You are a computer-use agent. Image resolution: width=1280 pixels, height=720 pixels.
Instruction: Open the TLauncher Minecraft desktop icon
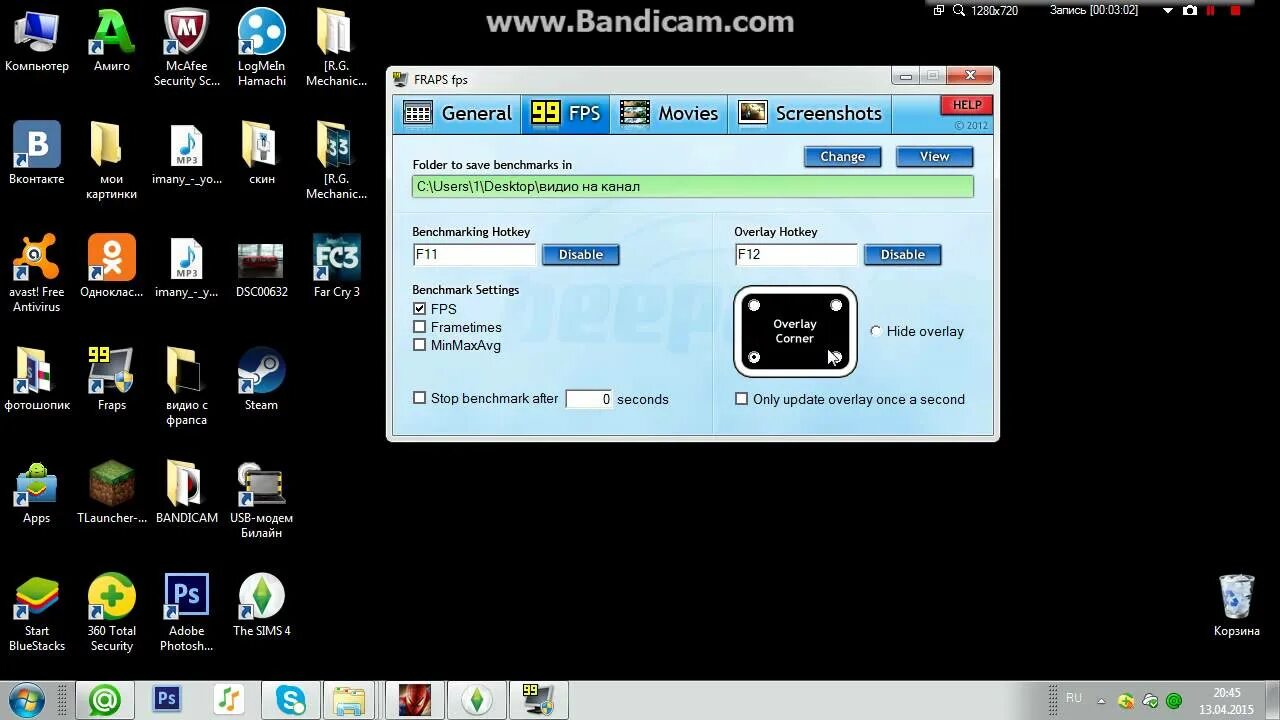point(112,492)
